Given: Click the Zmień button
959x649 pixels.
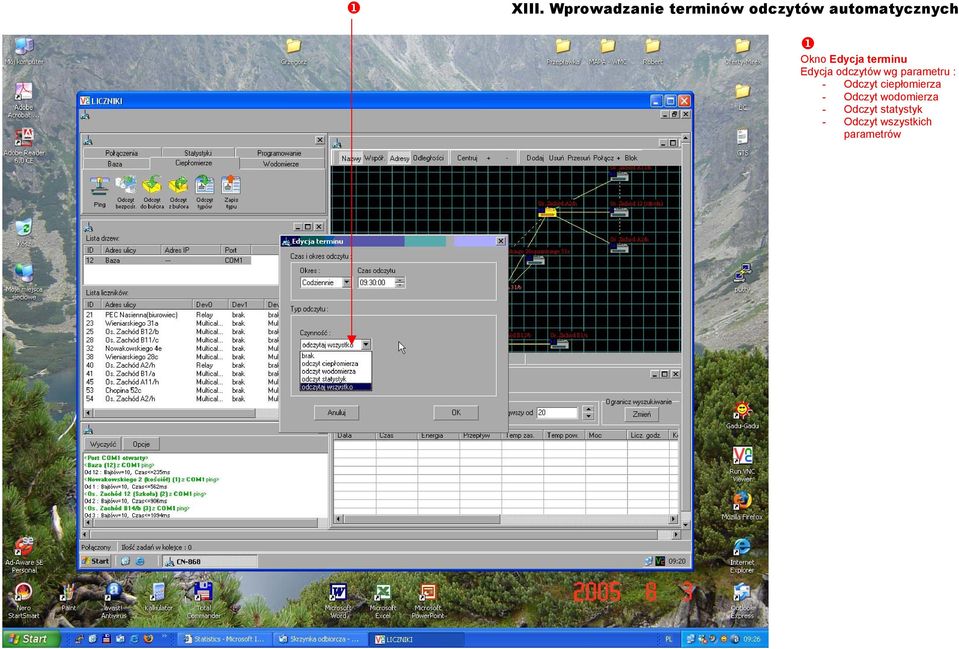Looking at the screenshot, I should (x=641, y=414).
